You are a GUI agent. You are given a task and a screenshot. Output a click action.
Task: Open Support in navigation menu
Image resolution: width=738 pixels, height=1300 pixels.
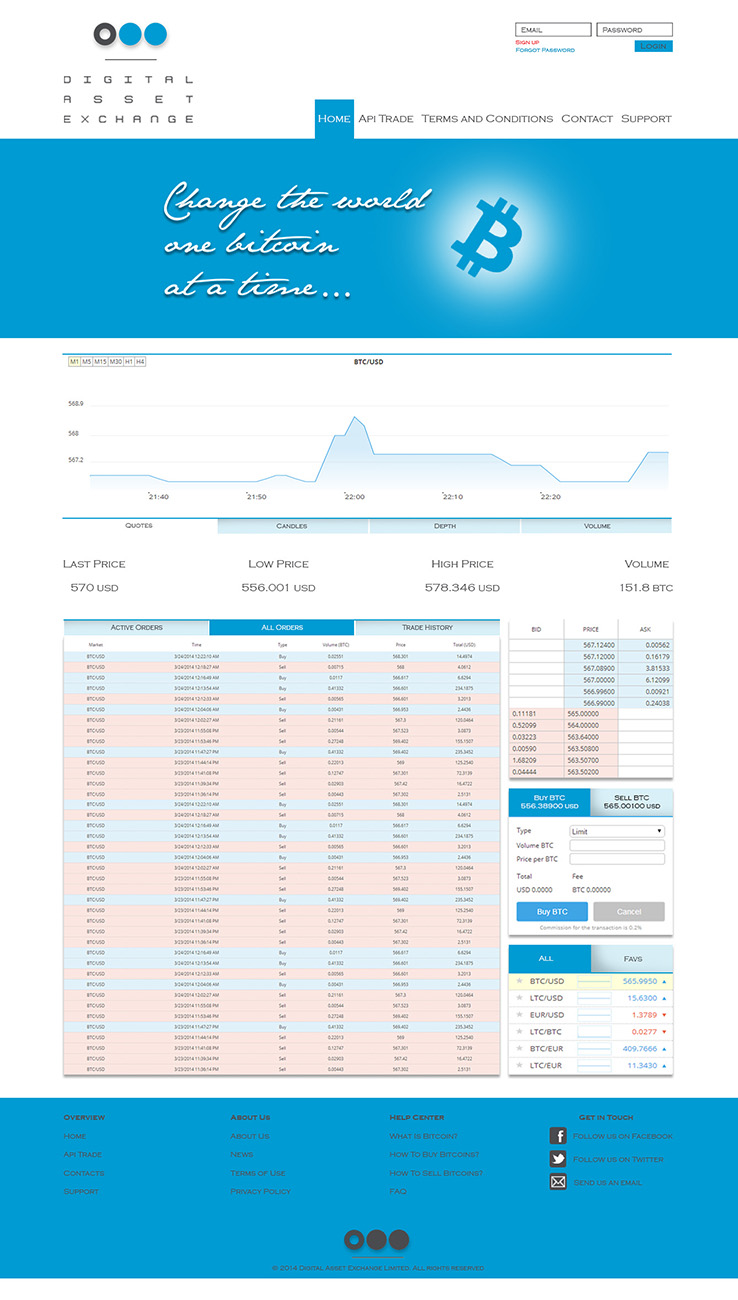point(646,118)
